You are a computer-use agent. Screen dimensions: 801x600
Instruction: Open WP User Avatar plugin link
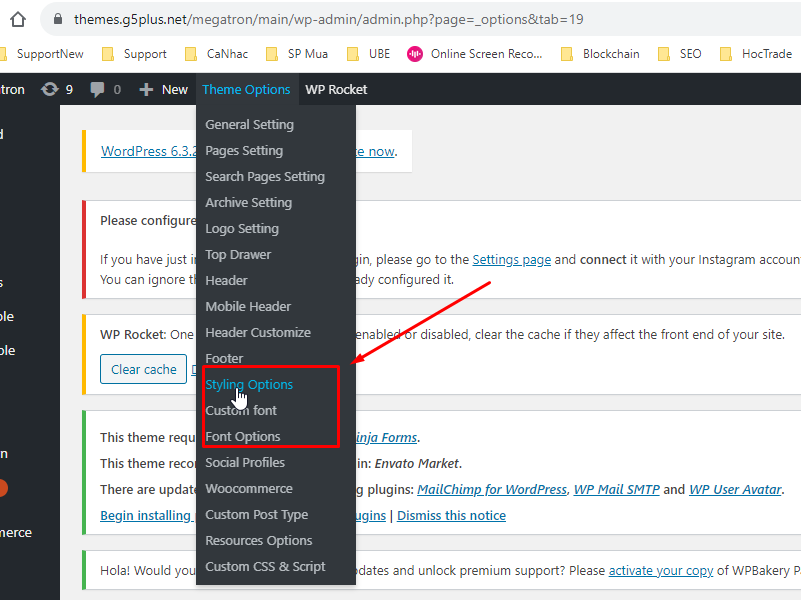pos(736,489)
